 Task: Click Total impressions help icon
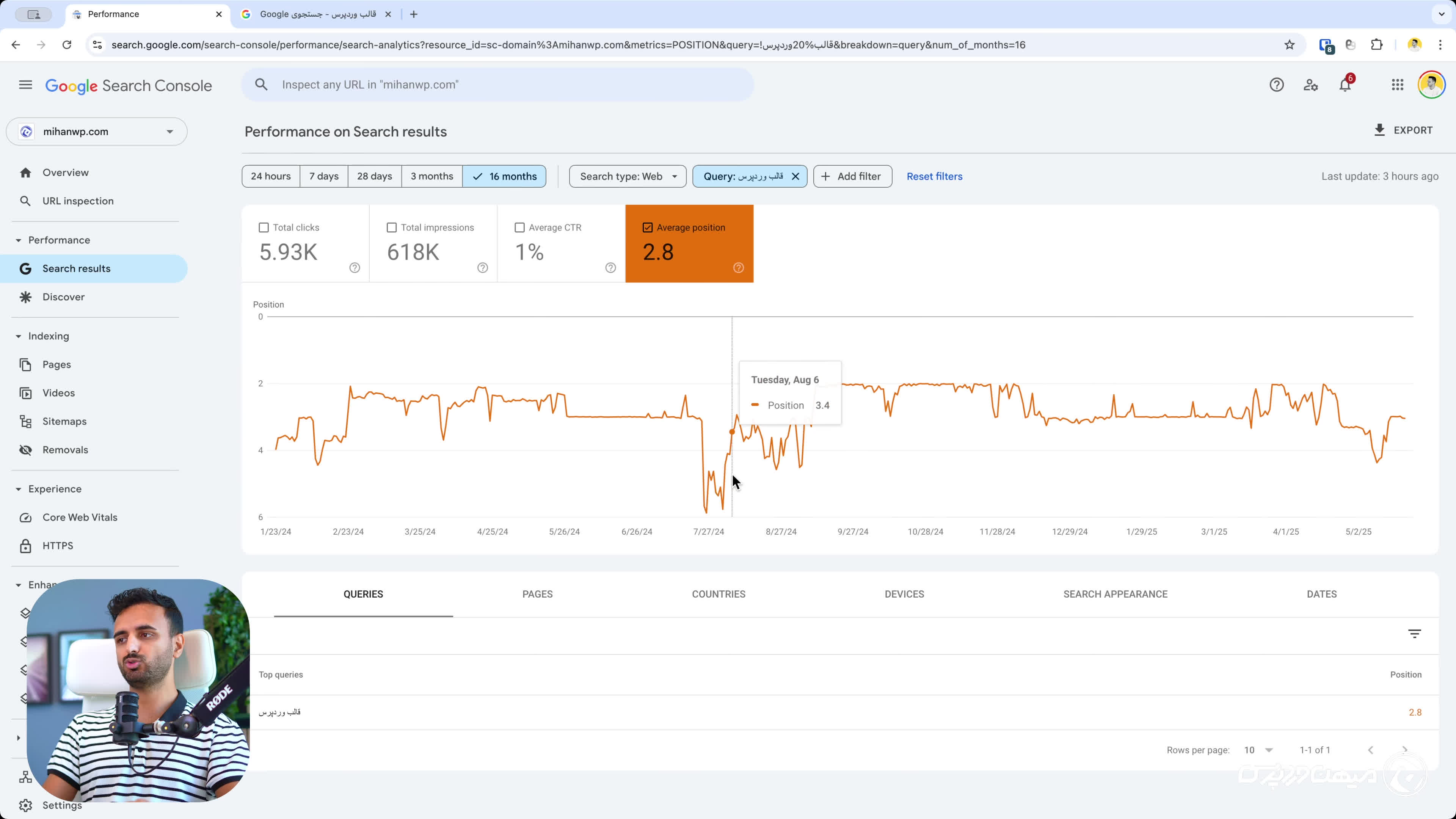click(x=482, y=268)
